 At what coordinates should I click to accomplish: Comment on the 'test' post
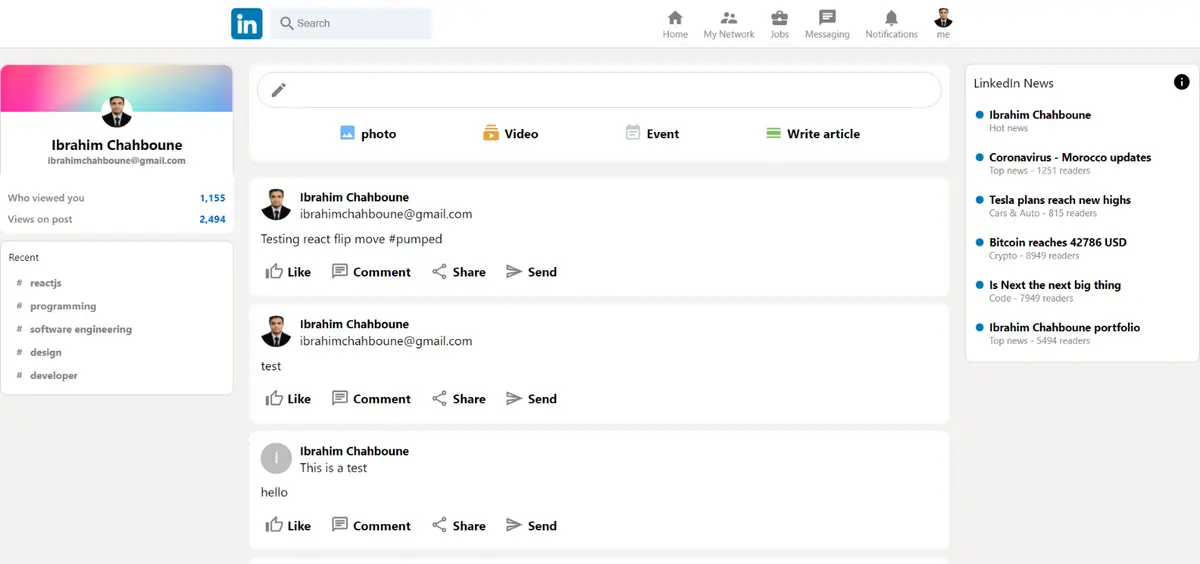[x=371, y=399]
